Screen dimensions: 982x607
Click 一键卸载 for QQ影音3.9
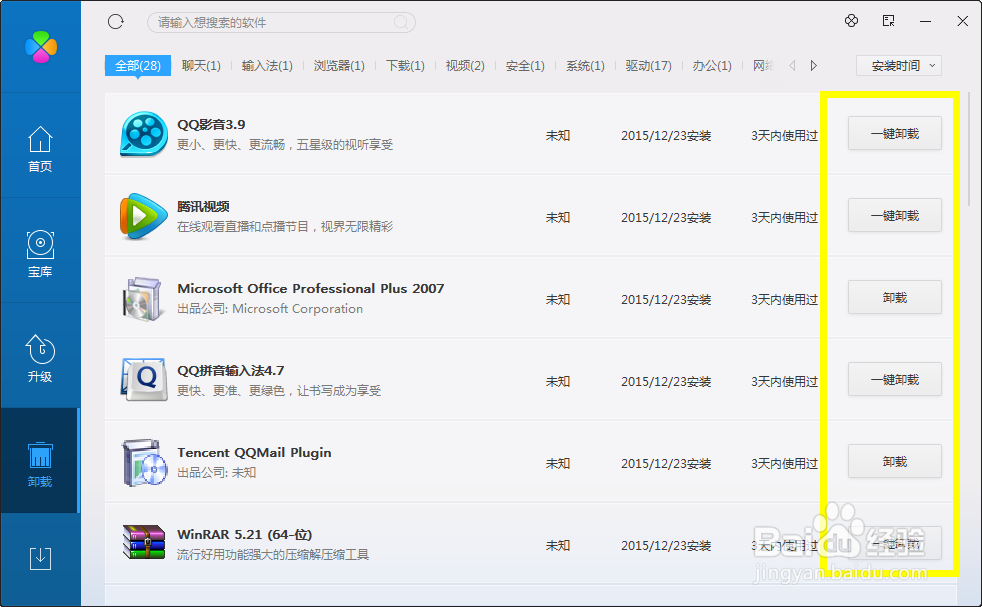tap(895, 133)
